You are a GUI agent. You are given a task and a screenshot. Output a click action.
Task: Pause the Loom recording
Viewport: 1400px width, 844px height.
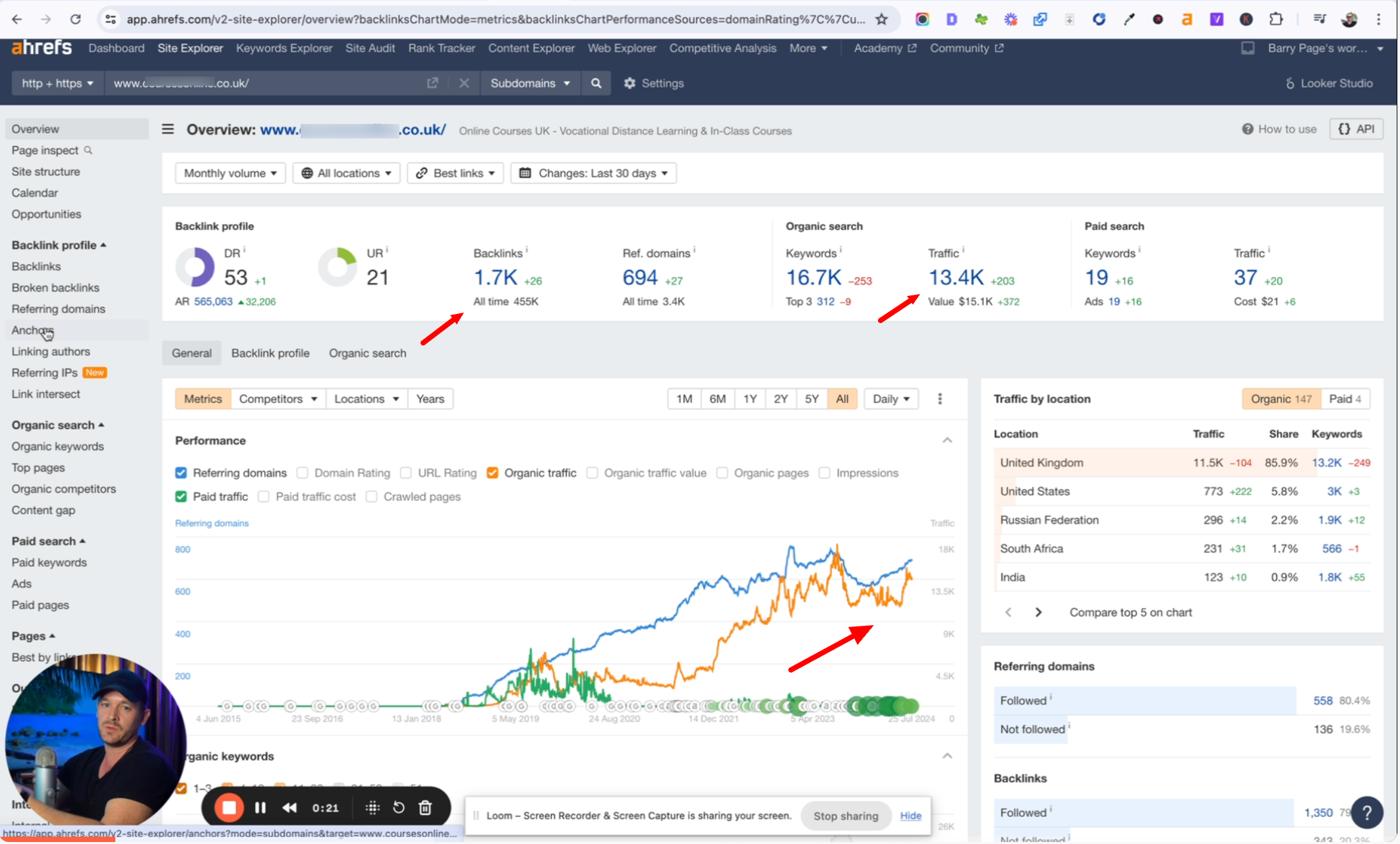tap(260, 808)
